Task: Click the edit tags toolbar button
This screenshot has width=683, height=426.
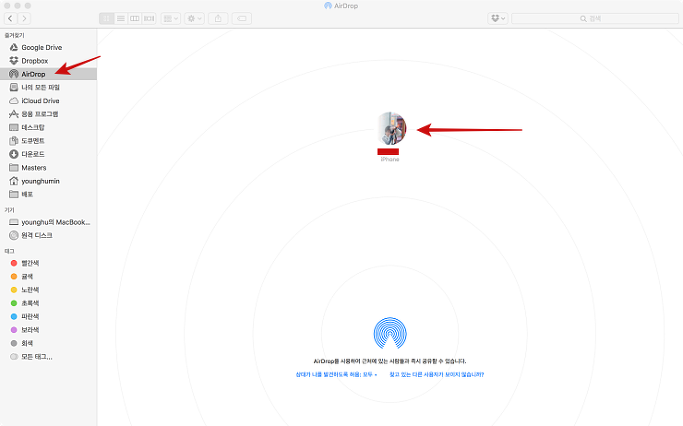Action: click(x=242, y=18)
